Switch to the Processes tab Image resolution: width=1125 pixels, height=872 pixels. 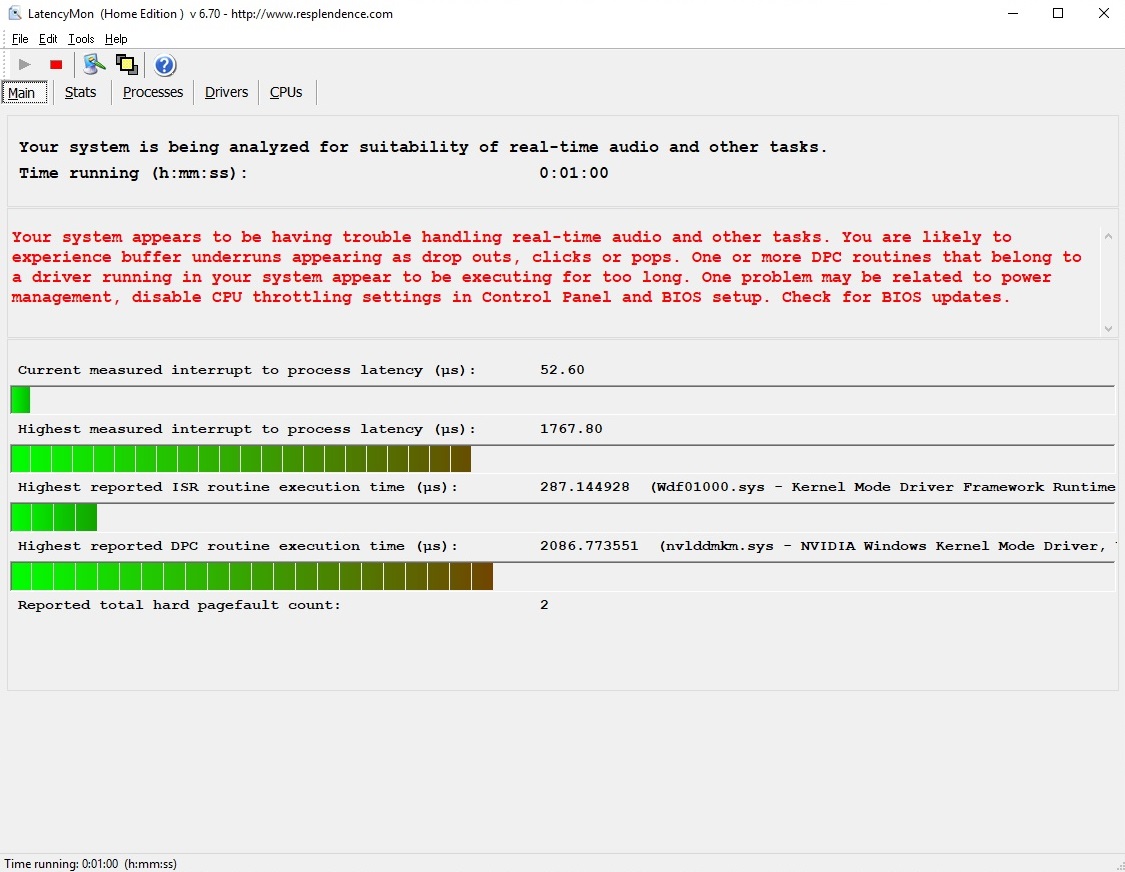click(153, 92)
